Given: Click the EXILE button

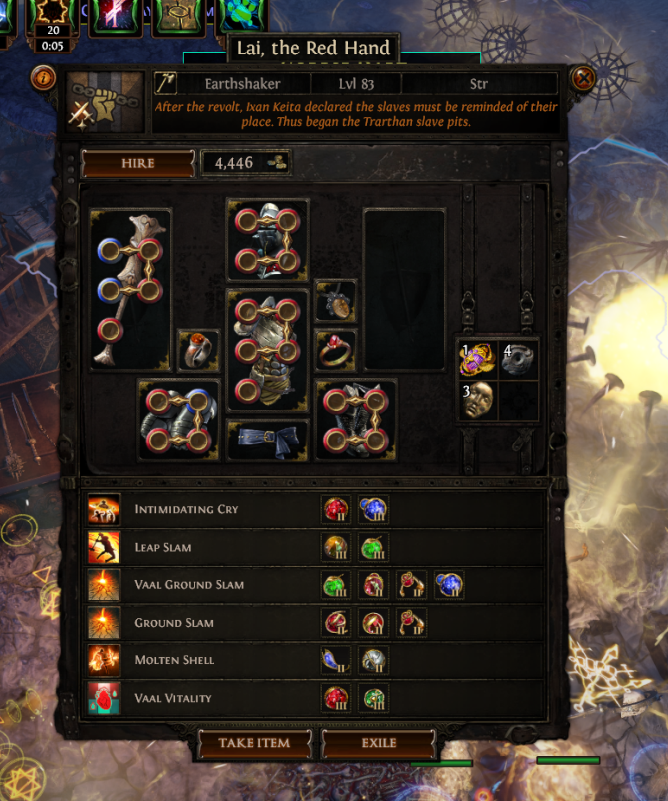Looking at the screenshot, I should 378,743.
